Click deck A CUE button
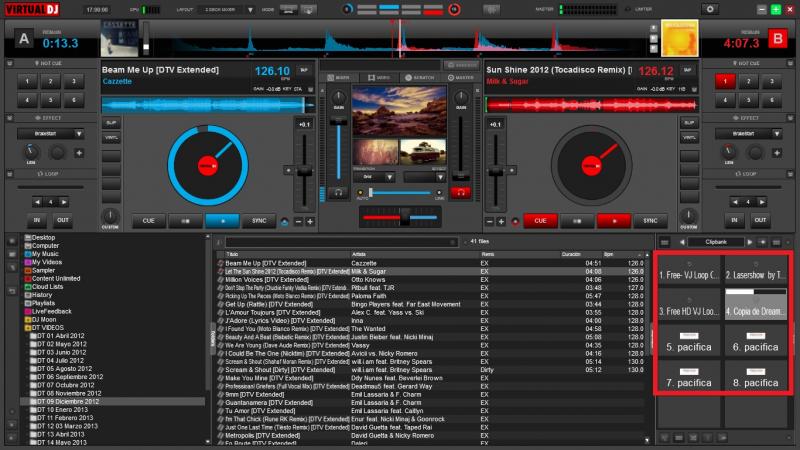Image resolution: width=800 pixels, height=450 pixels. [x=148, y=221]
